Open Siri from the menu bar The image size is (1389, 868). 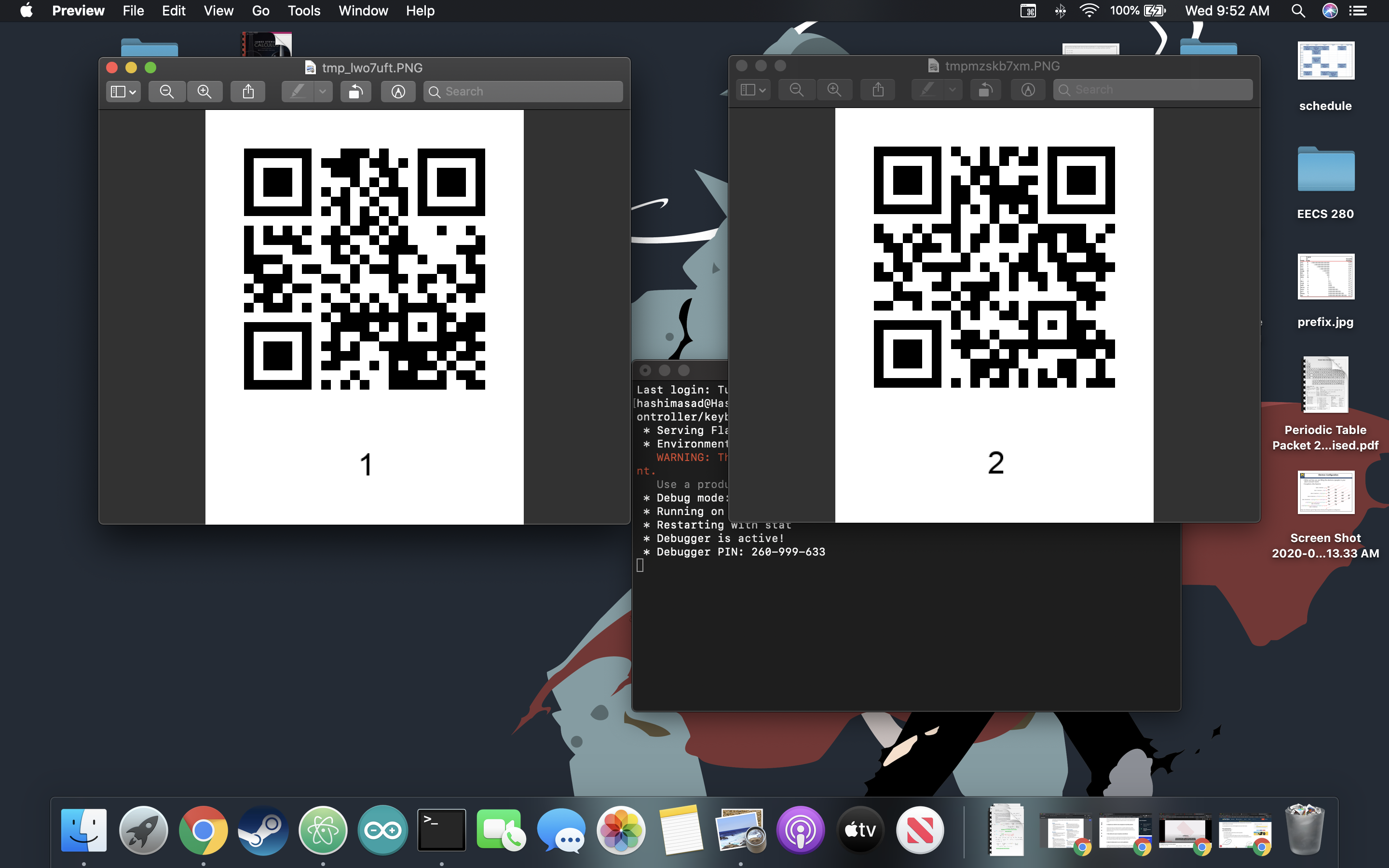click(x=1330, y=10)
